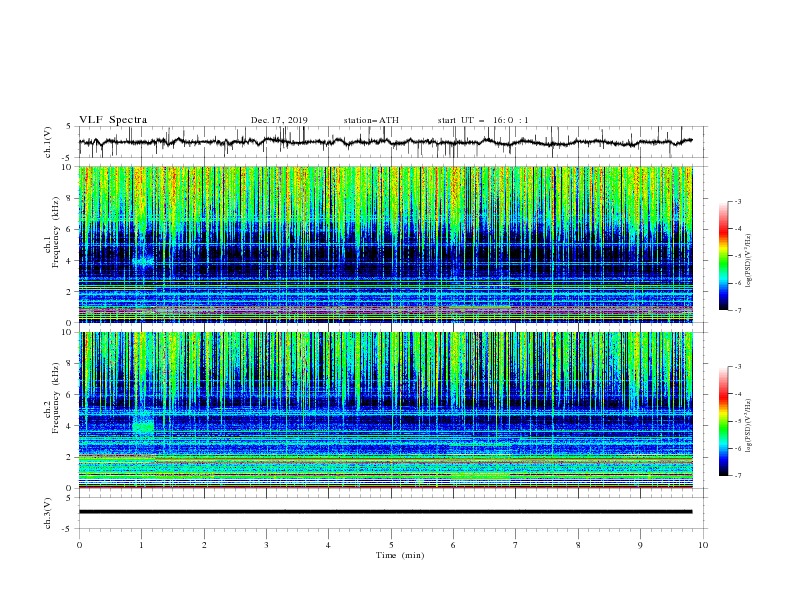Click time axis tick label "0"

pos(79,545)
